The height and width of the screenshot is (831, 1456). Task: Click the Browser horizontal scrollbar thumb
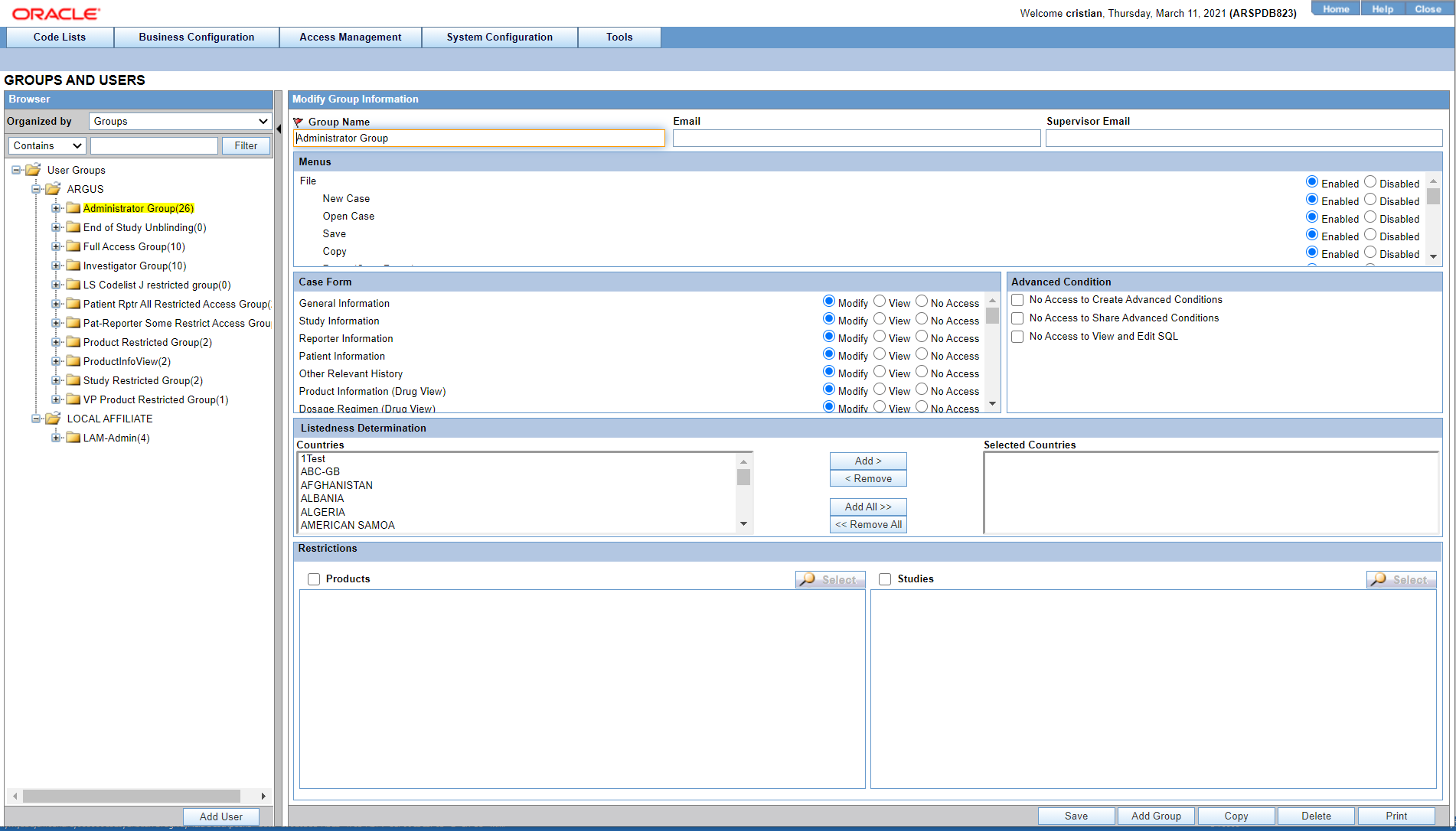click(132, 797)
